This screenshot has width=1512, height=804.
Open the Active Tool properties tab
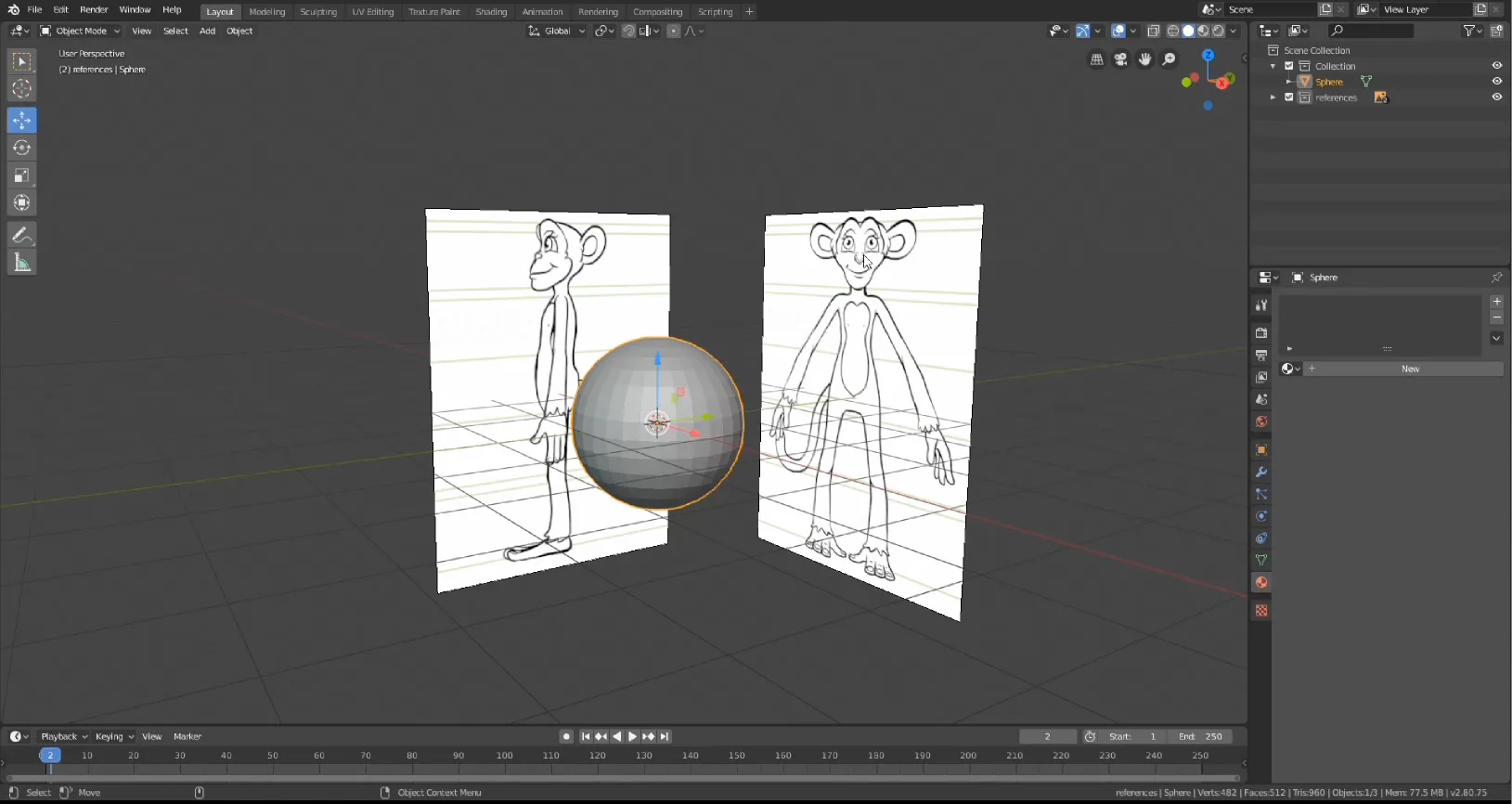1261,305
